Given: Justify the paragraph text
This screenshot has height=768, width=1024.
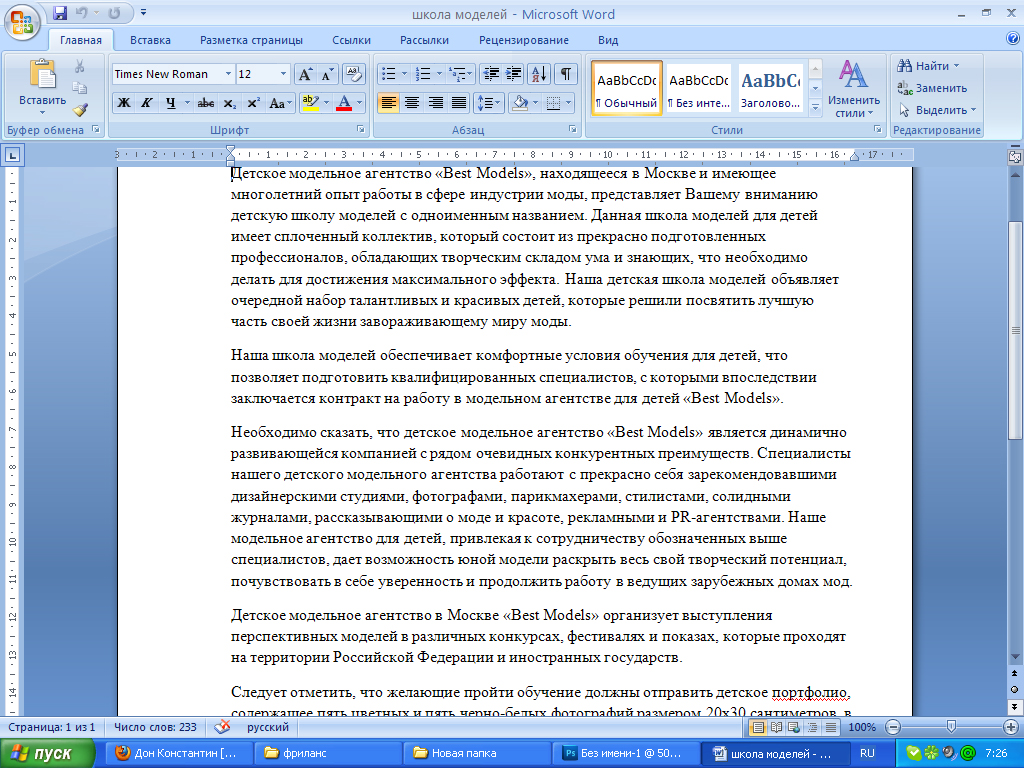Looking at the screenshot, I should pos(459,103).
